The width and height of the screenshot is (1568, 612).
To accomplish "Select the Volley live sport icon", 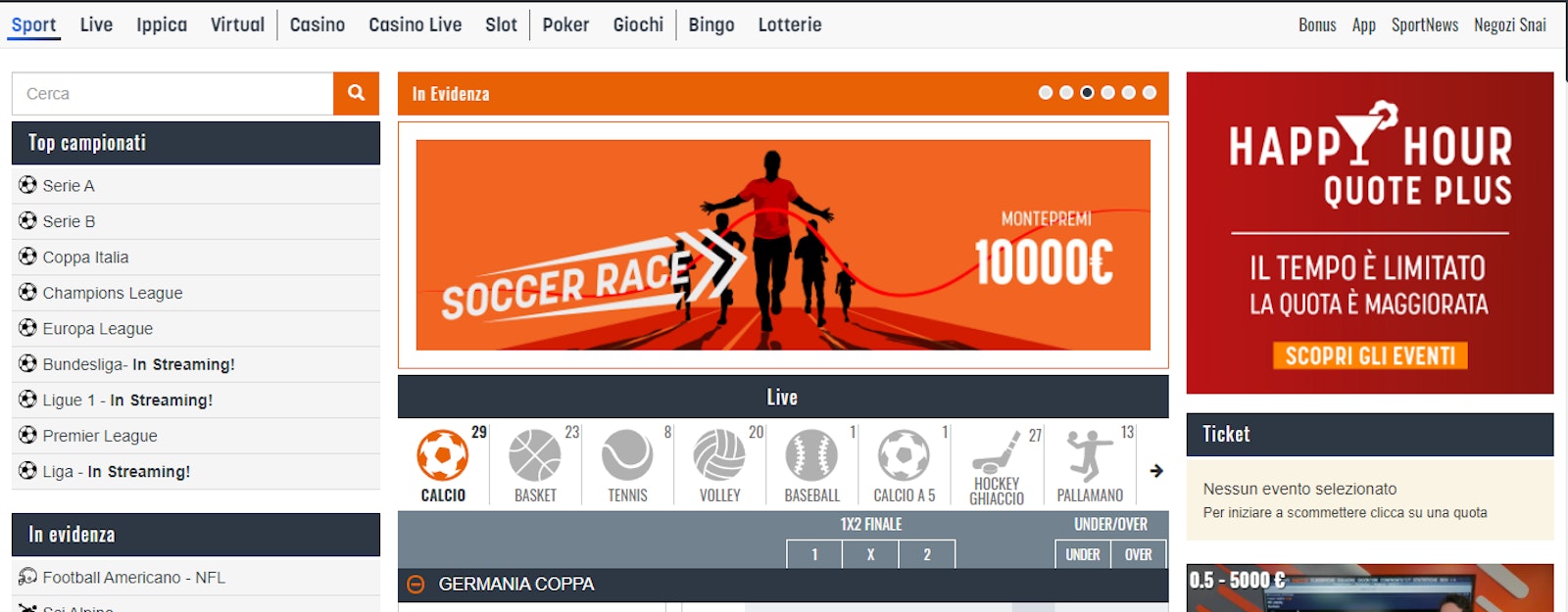I will 719,455.
